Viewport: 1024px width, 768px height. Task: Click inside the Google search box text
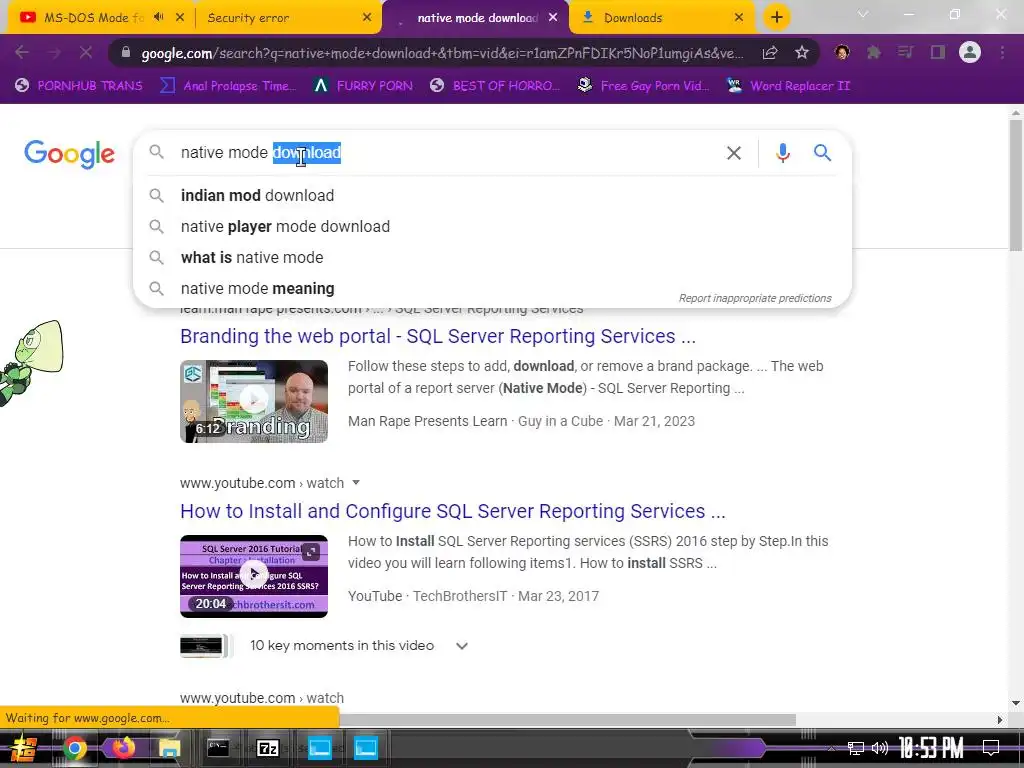coord(261,153)
